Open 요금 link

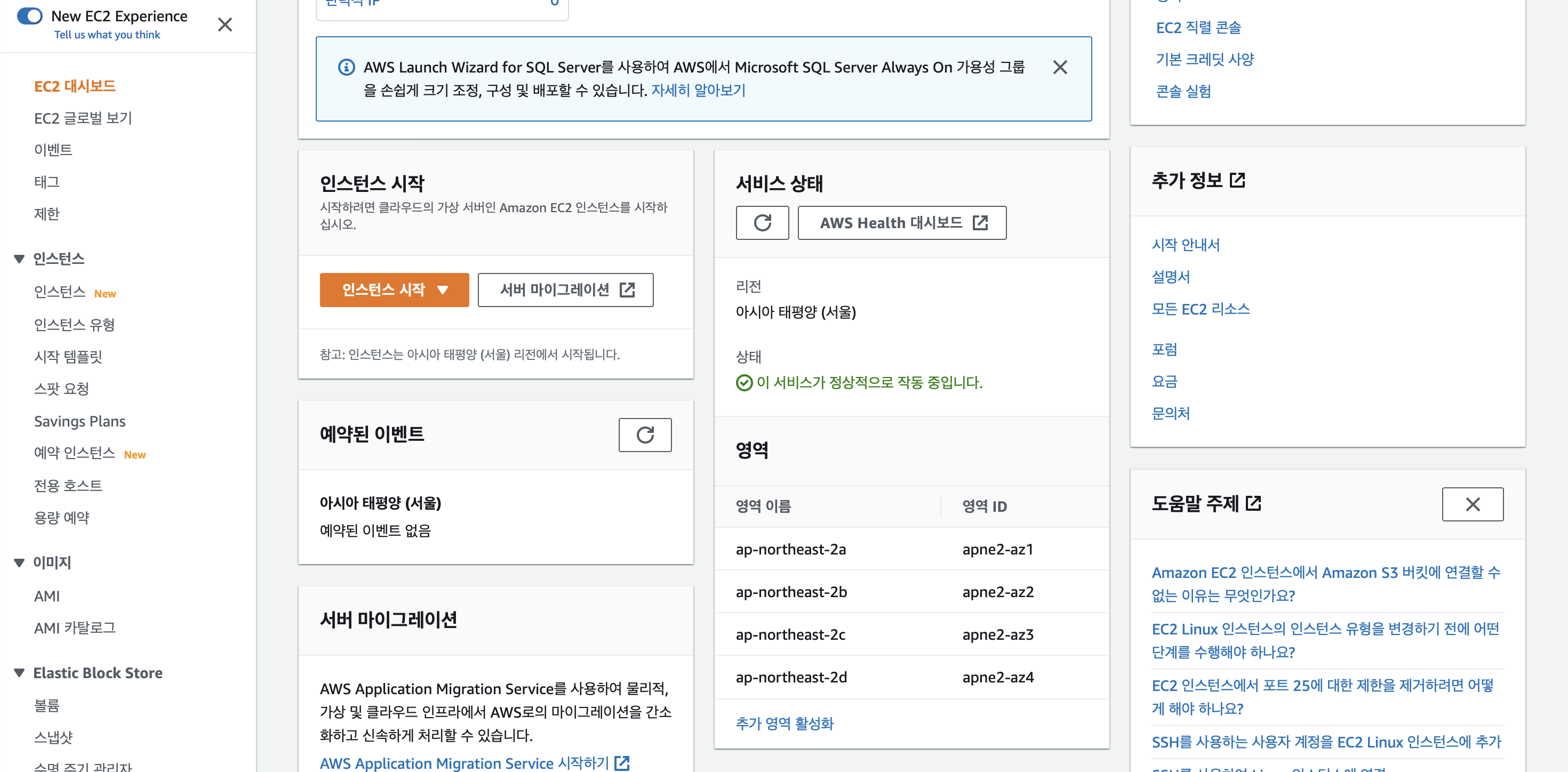1164,381
